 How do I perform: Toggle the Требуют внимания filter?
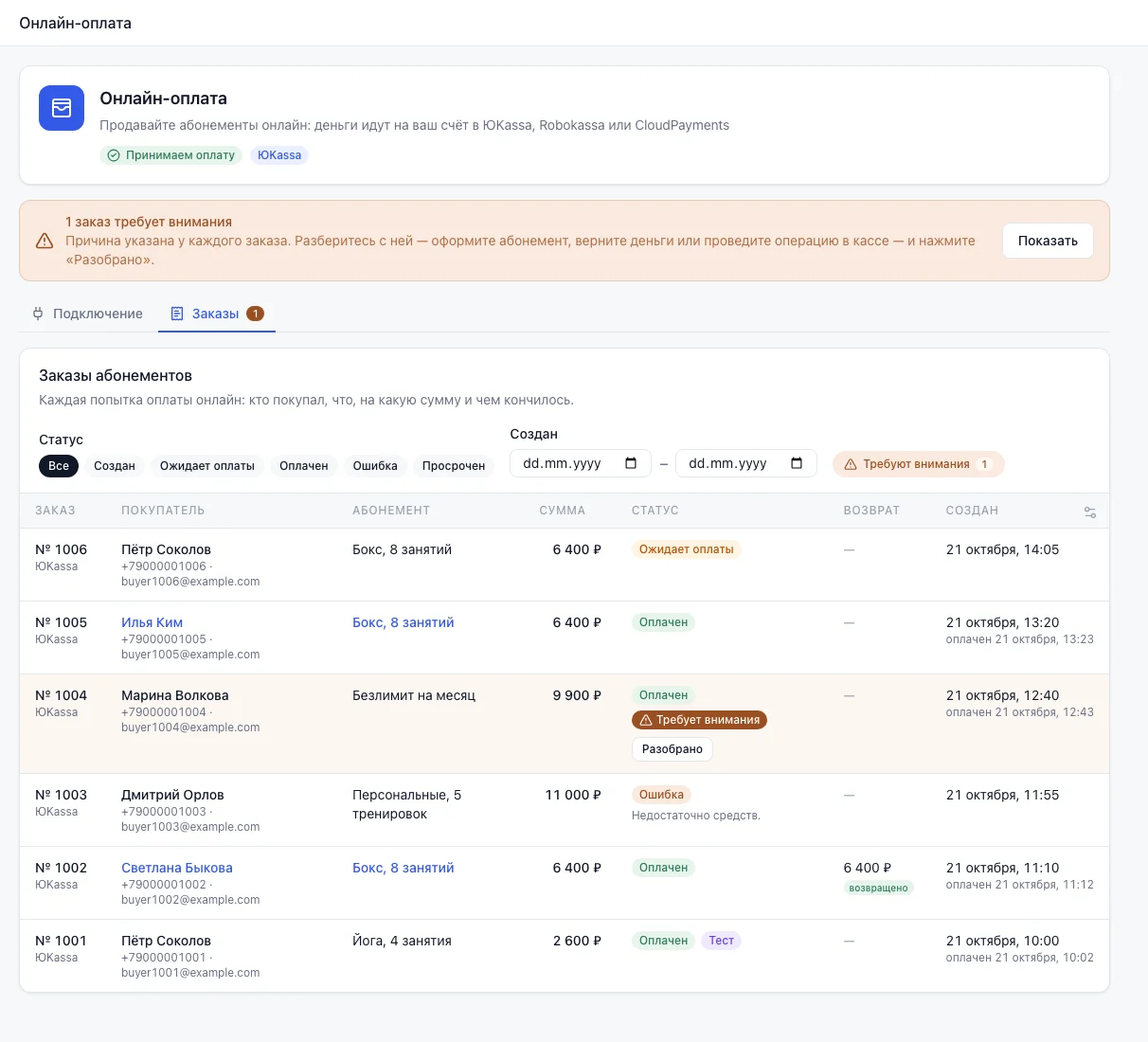point(919,464)
